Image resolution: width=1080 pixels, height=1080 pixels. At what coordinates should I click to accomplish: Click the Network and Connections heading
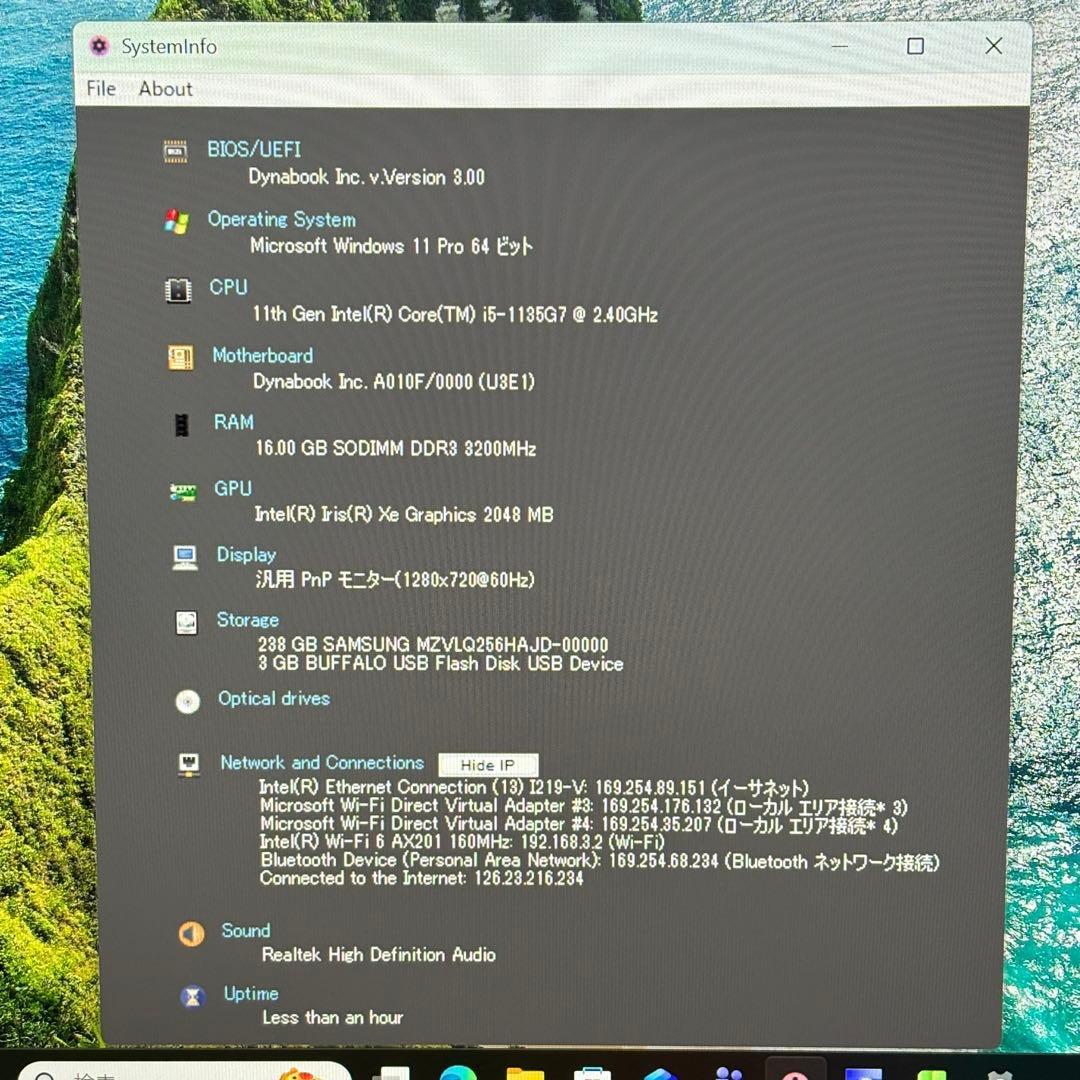coord(322,763)
